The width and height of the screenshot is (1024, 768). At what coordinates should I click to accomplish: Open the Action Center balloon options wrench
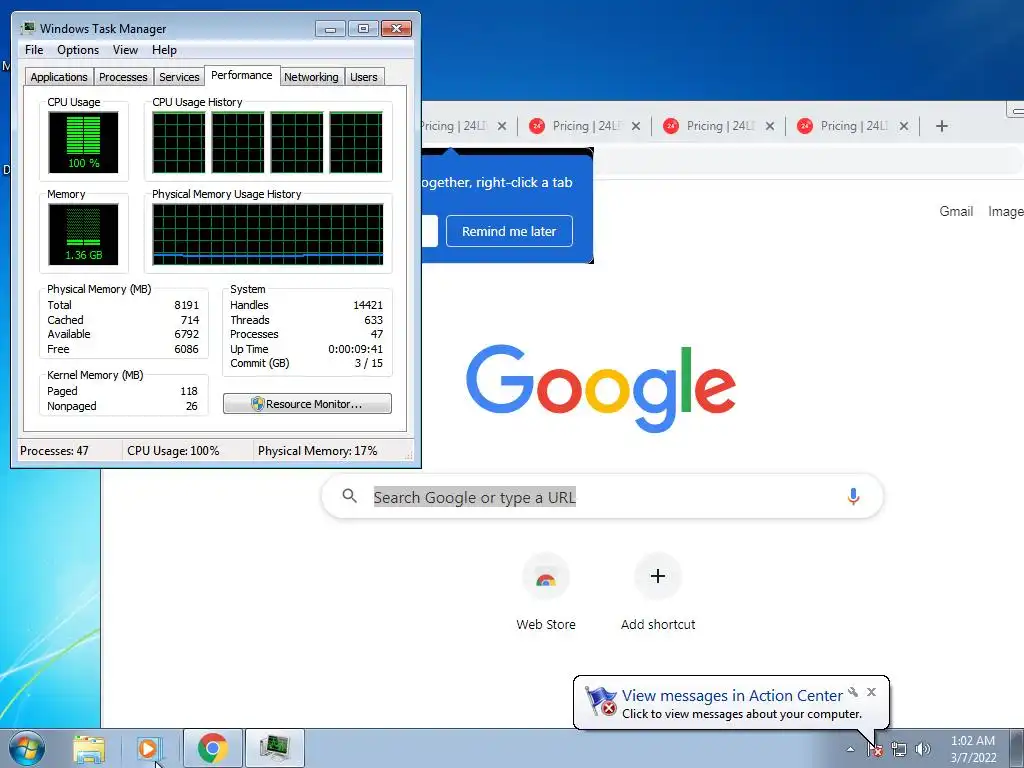(x=853, y=692)
